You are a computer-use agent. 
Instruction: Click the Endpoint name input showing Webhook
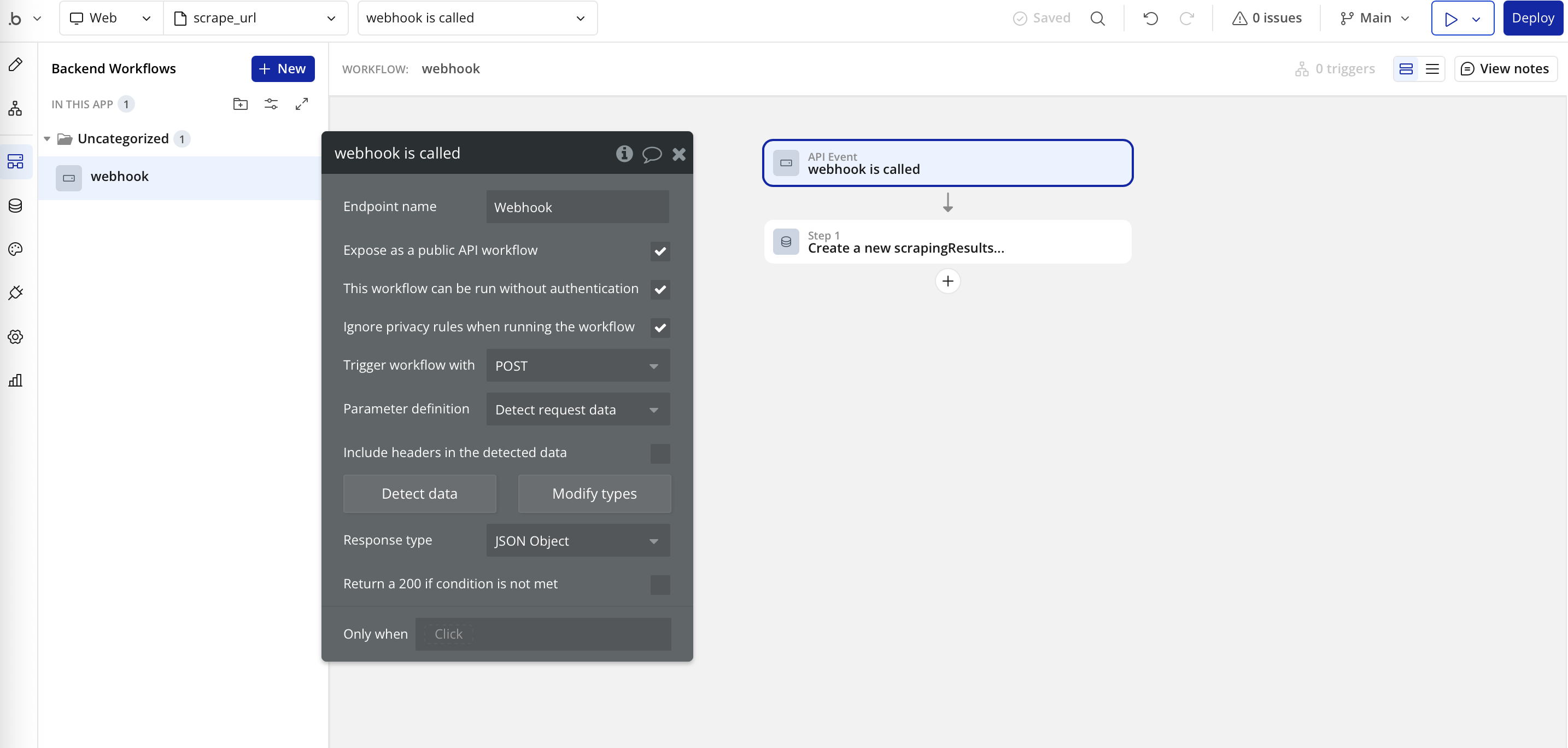pos(577,207)
